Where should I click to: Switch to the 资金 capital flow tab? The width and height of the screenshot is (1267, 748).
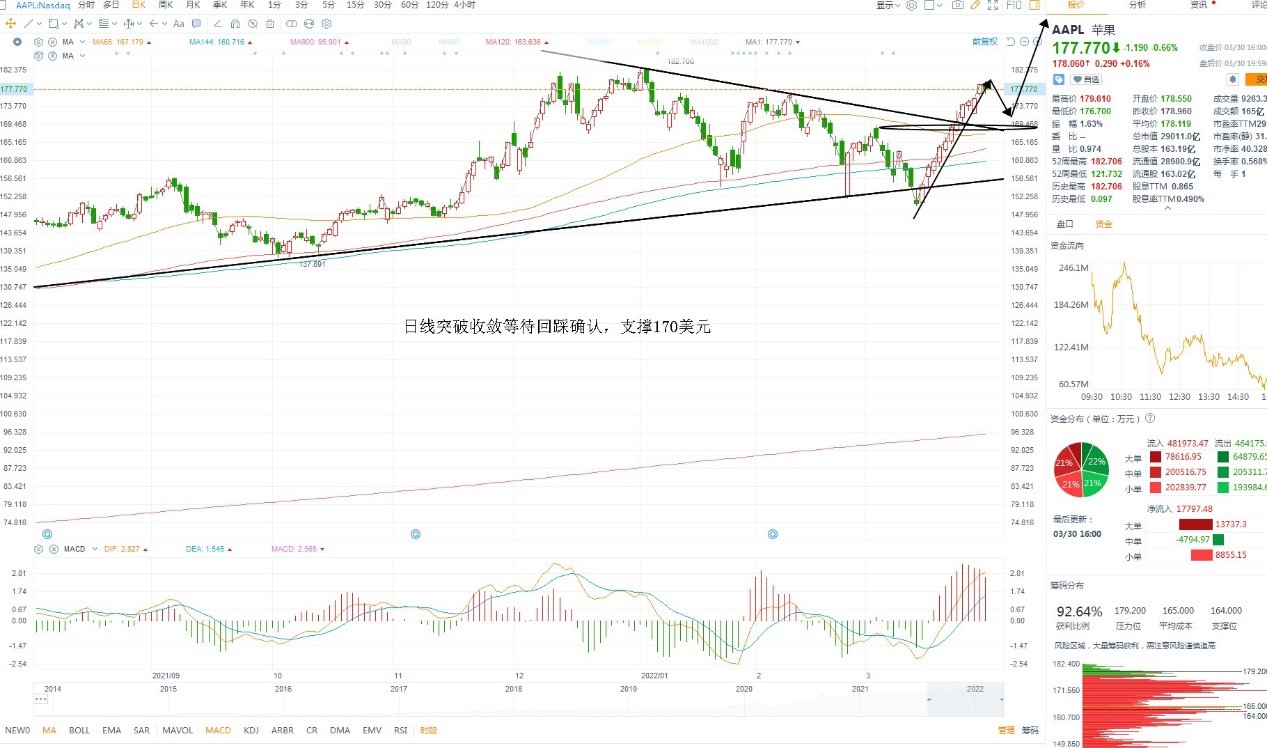click(1103, 224)
